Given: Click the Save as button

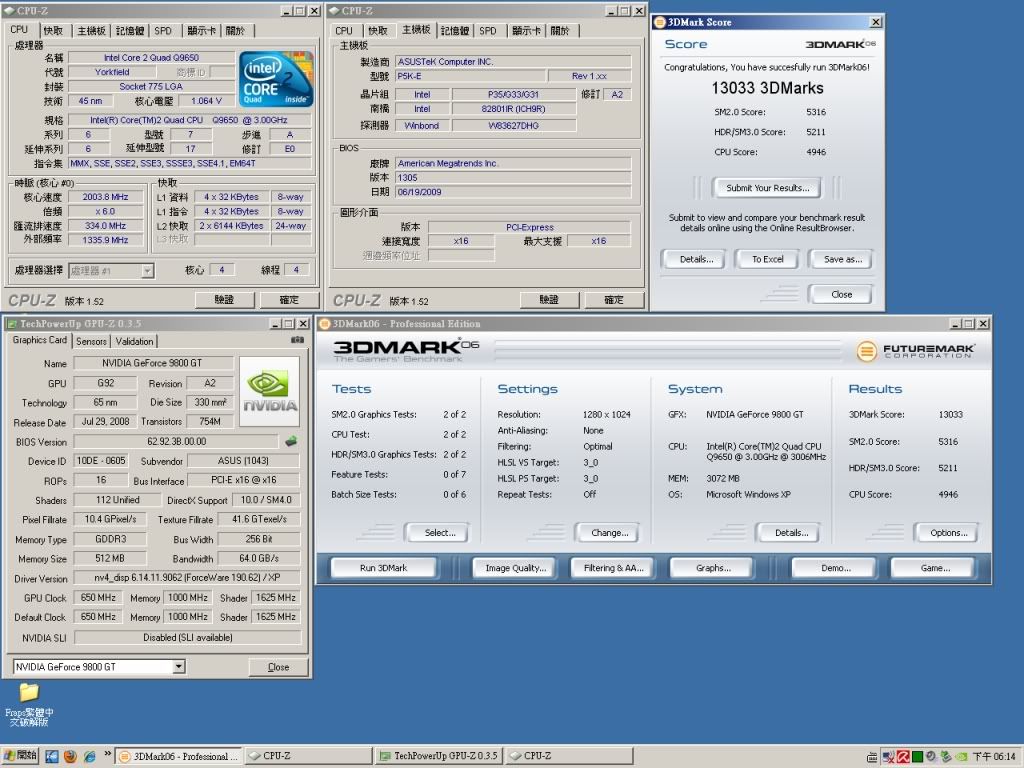Looking at the screenshot, I should [x=842, y=259].
